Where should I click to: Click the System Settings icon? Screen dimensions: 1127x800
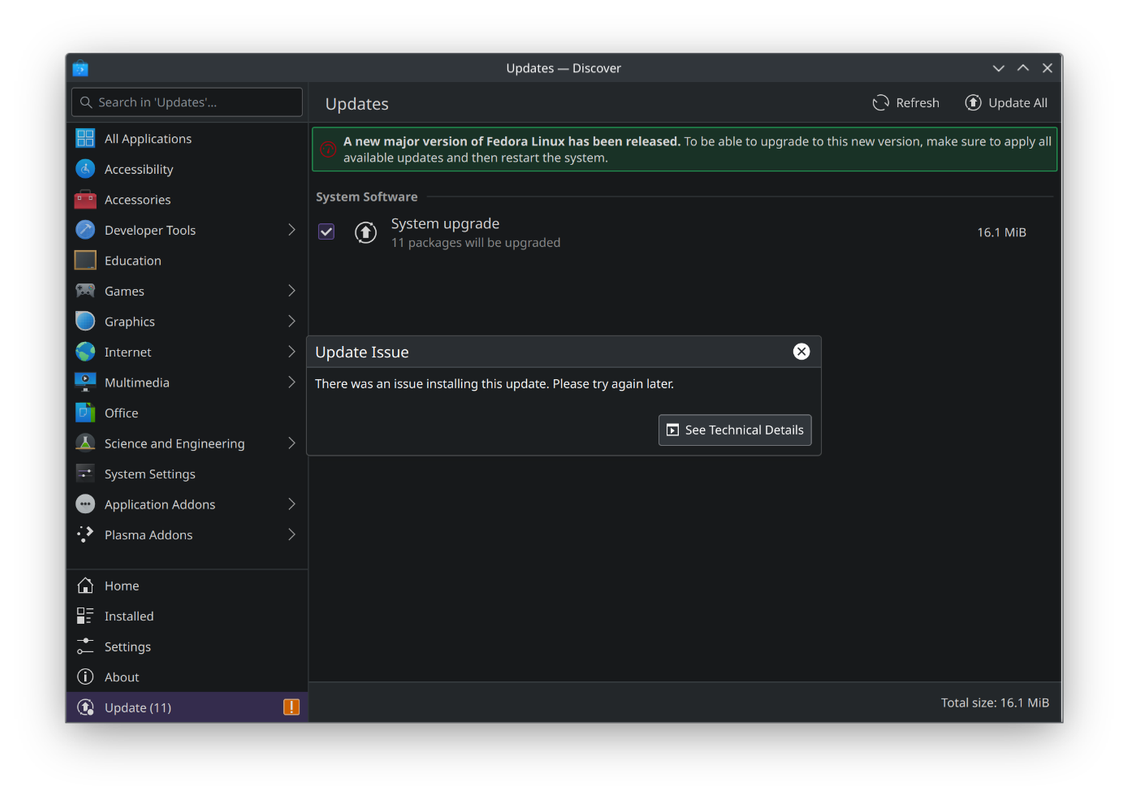[85, 474]
